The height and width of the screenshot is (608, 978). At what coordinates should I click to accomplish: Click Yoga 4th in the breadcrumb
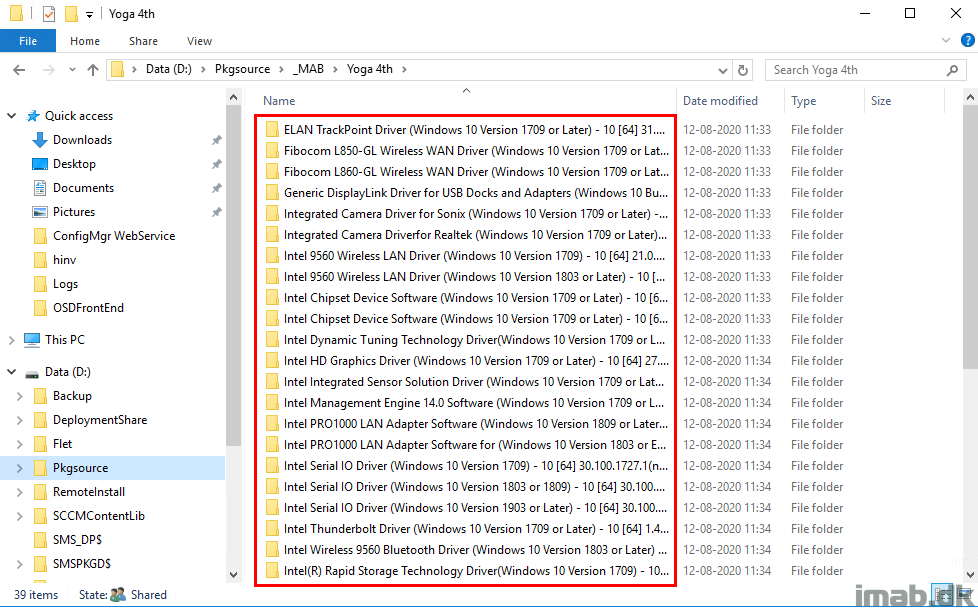pos(370,69)
